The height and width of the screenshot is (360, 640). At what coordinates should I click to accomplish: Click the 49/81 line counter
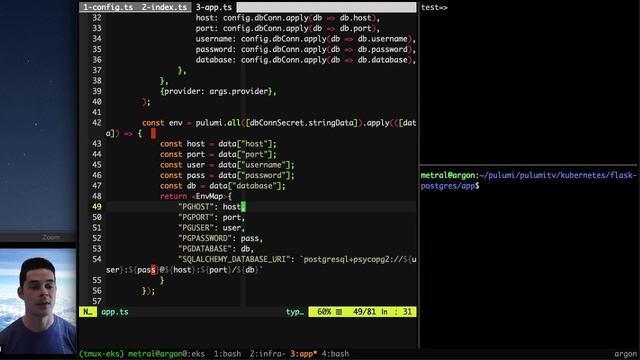pyautogui.click(x=364, y=312)
